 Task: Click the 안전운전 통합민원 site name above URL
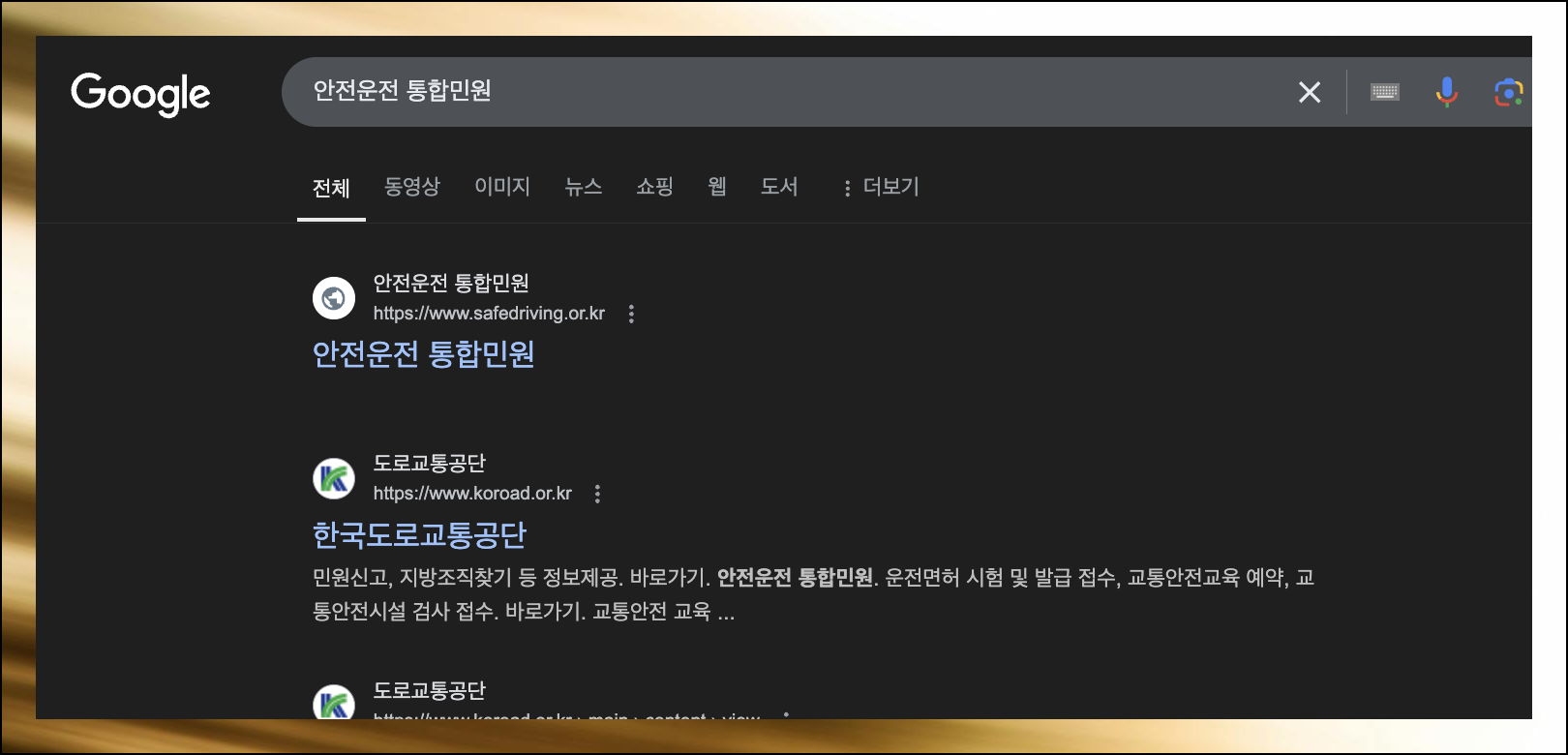pos(451,283)
